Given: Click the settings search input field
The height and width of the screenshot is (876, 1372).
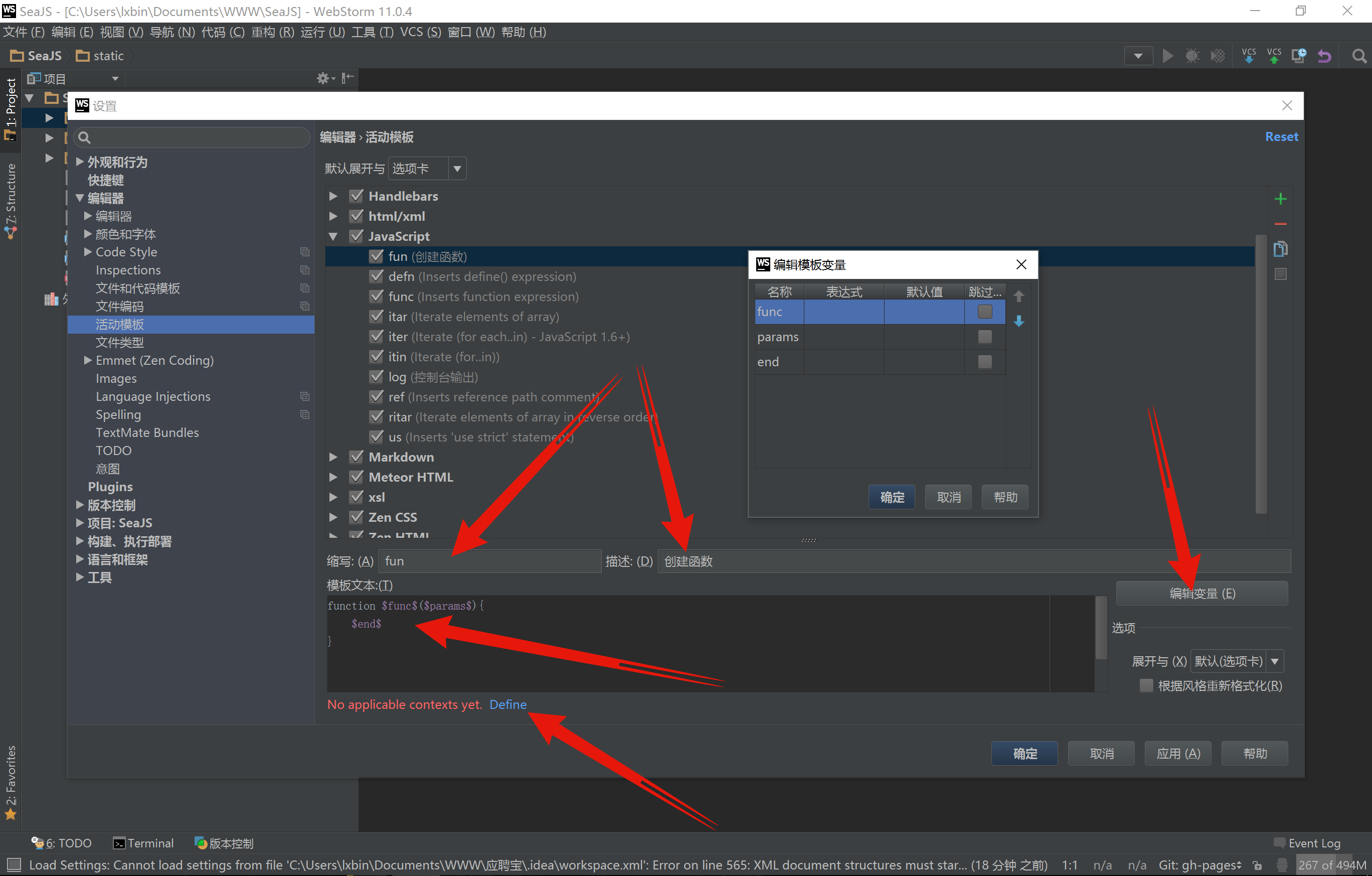Looking at the screenshot, I should pyautogui.click(x=192, y=137).
